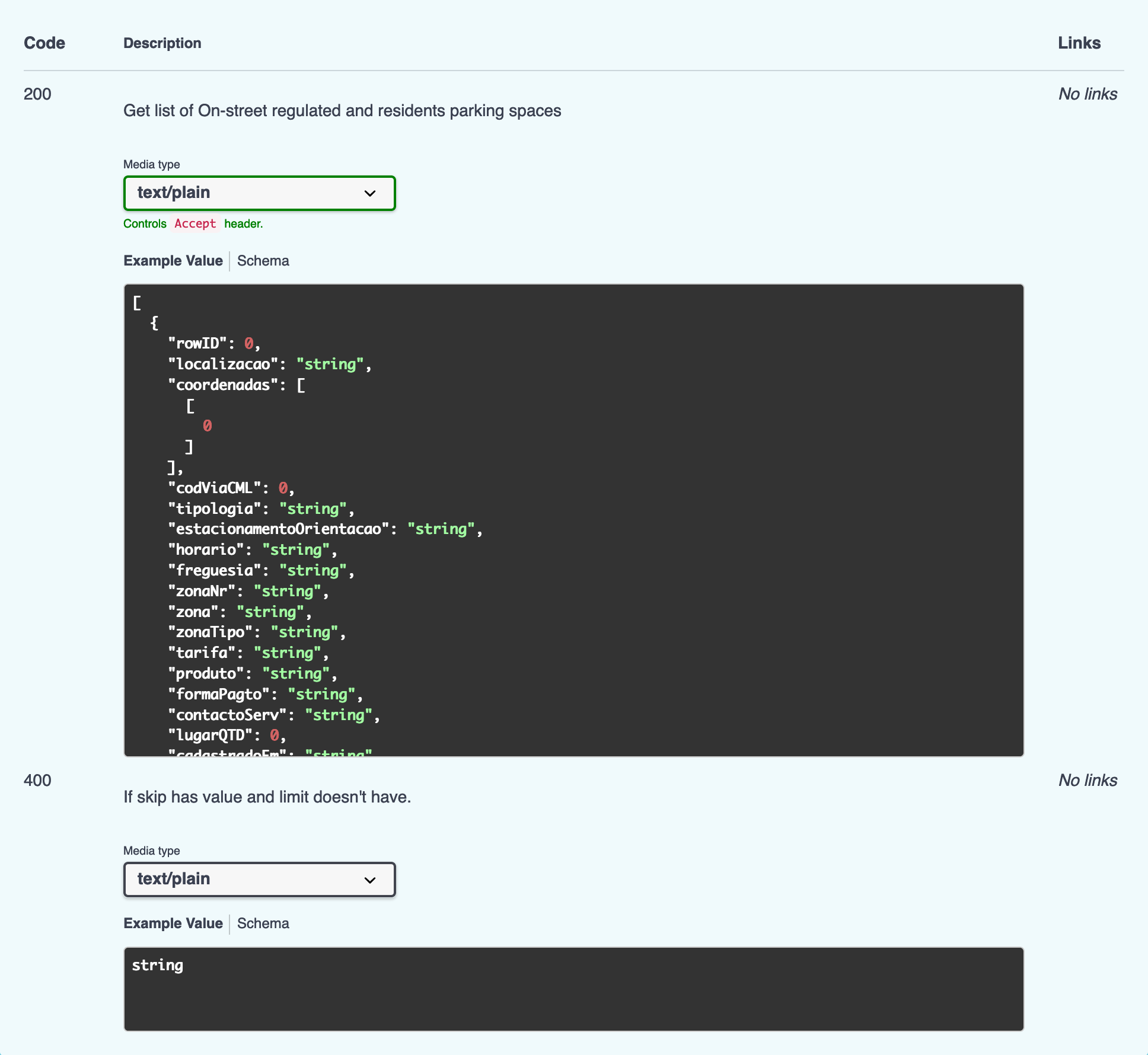
Task: Select Example Value tab for 200 response
Action: pos(173,261)
